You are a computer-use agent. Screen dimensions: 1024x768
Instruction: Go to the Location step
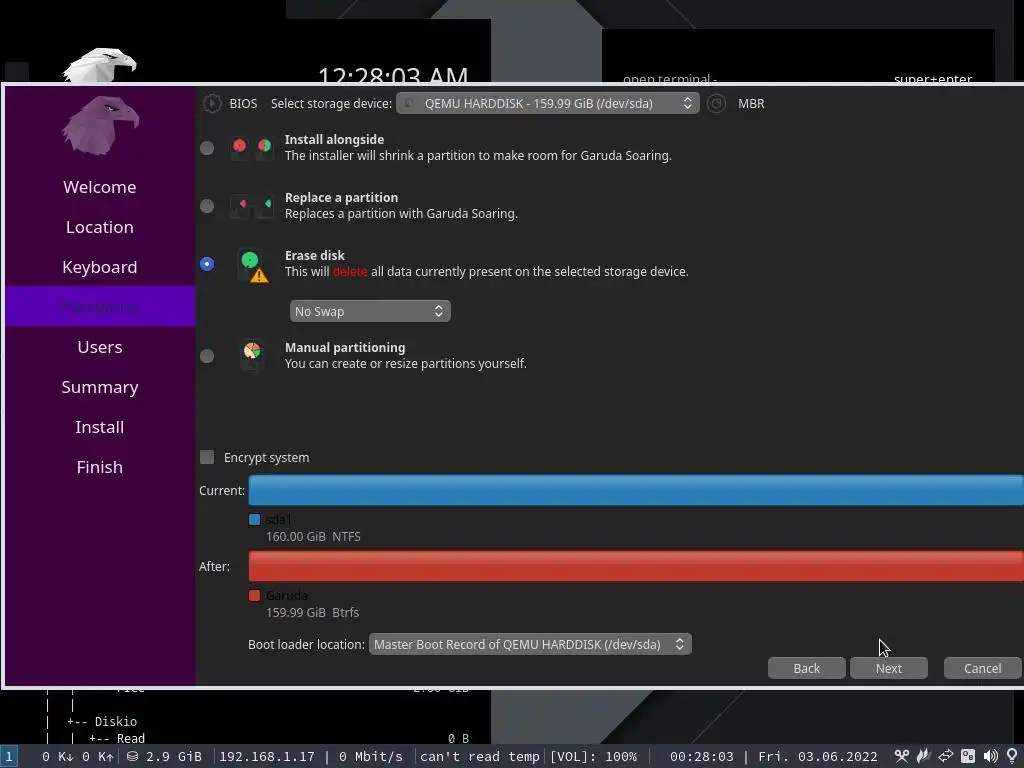pyautogui.click(x=100, y=227)
